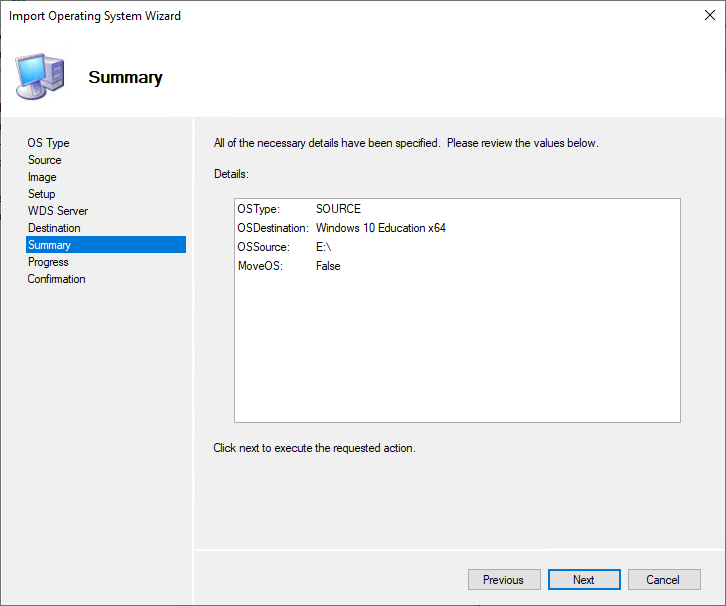
Task: Click the MoveOS False entry
Action: (x=290, y=266)
